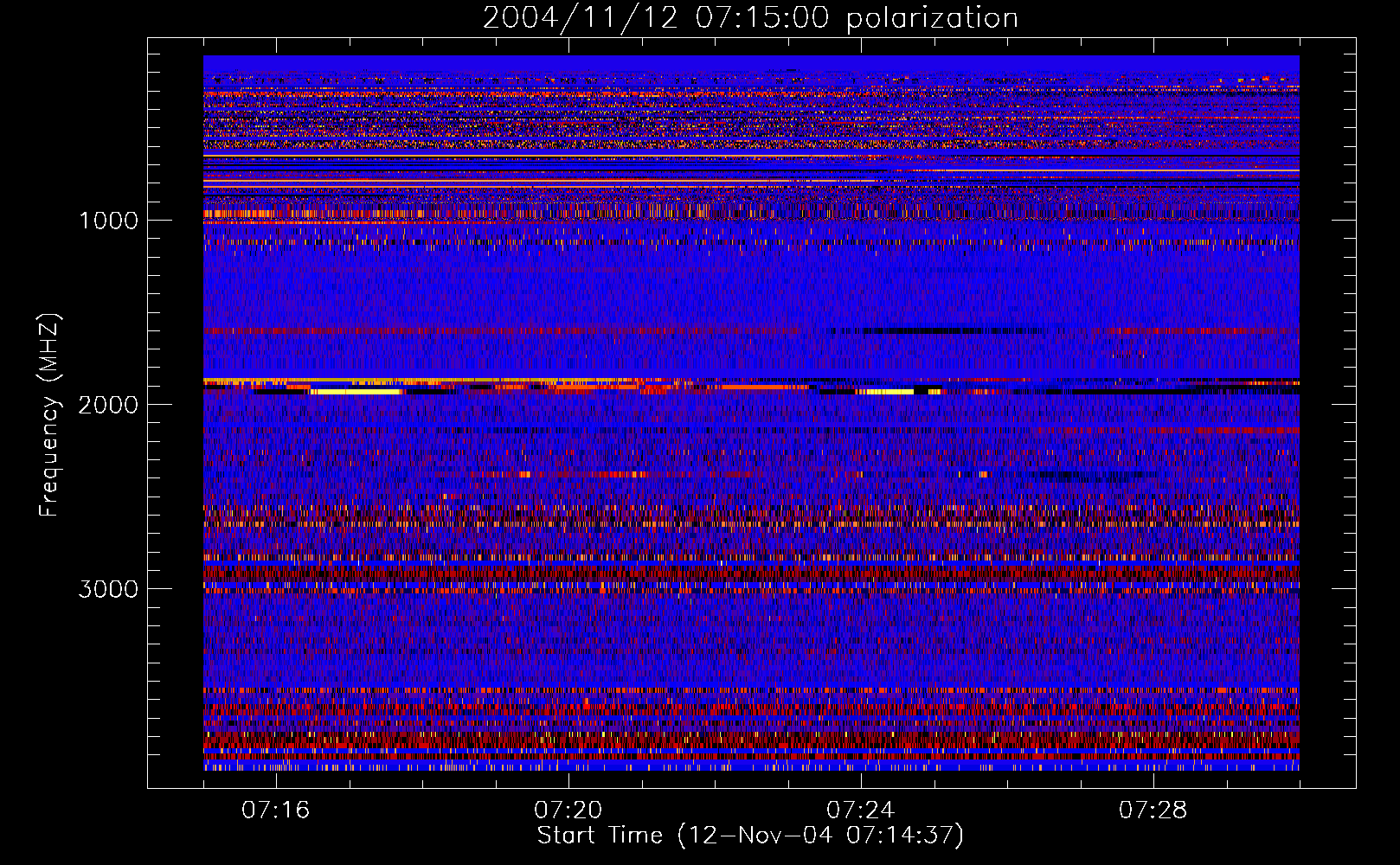This screenshot has height=865, width=1400.
Task: Click the '07:24' time tick label
Action: [861, 810]
